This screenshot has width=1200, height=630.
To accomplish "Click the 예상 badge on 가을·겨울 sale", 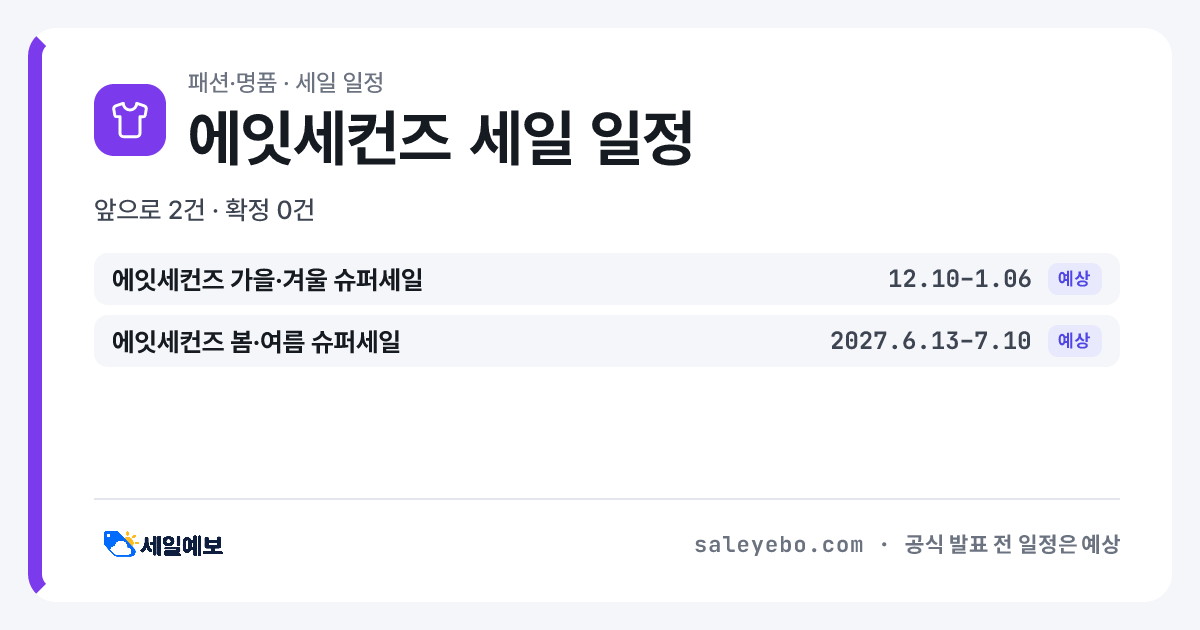I will (x=1074, y=279).
